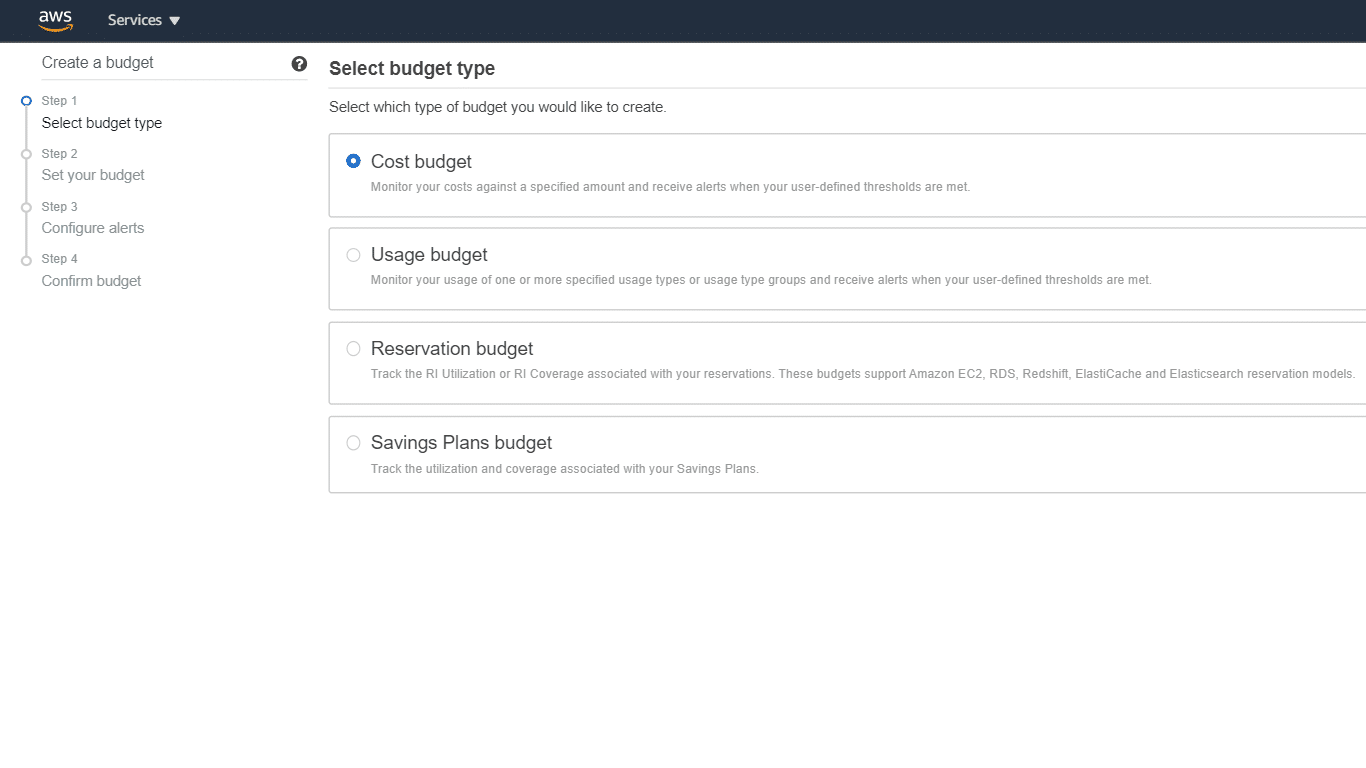Navigate to the Configure alerts step
1366x768 pixels.
(92, 228)
